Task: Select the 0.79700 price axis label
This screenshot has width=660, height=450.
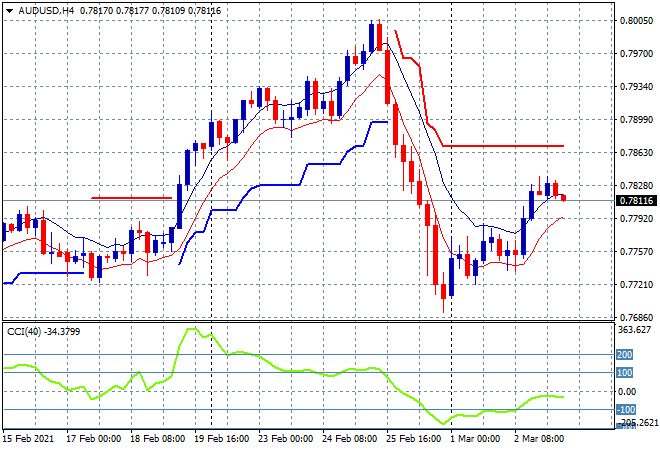Action: (x=636, y=54)
